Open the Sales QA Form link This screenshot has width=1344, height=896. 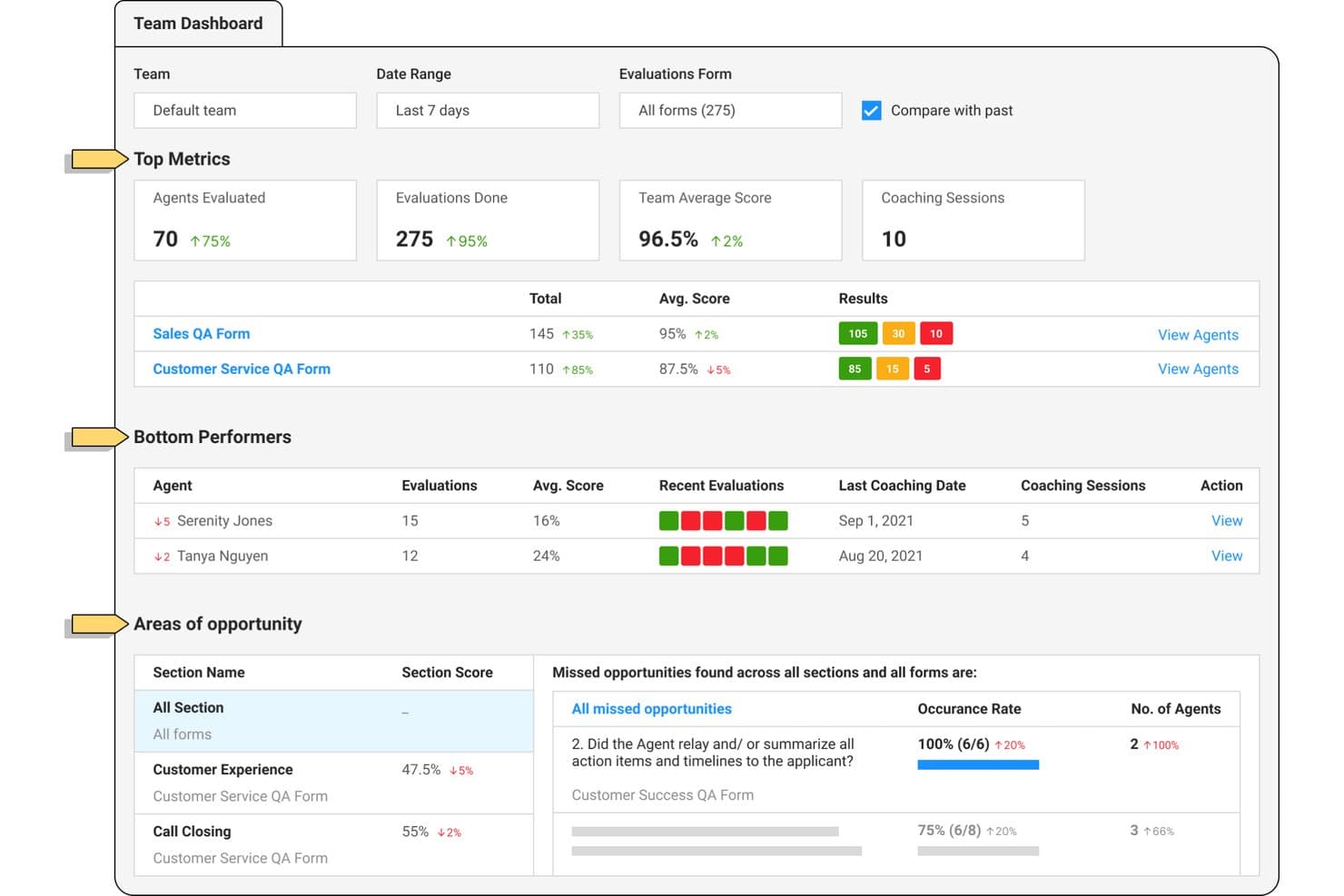click(202, 334)
